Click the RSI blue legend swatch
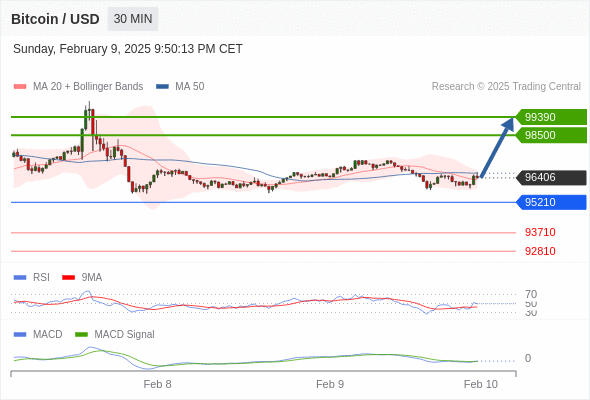 point(20,278)
